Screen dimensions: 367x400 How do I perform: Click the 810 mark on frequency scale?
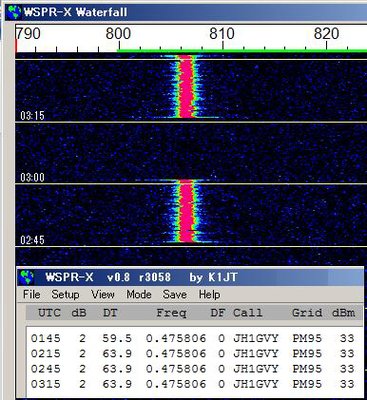click(222, 34)
